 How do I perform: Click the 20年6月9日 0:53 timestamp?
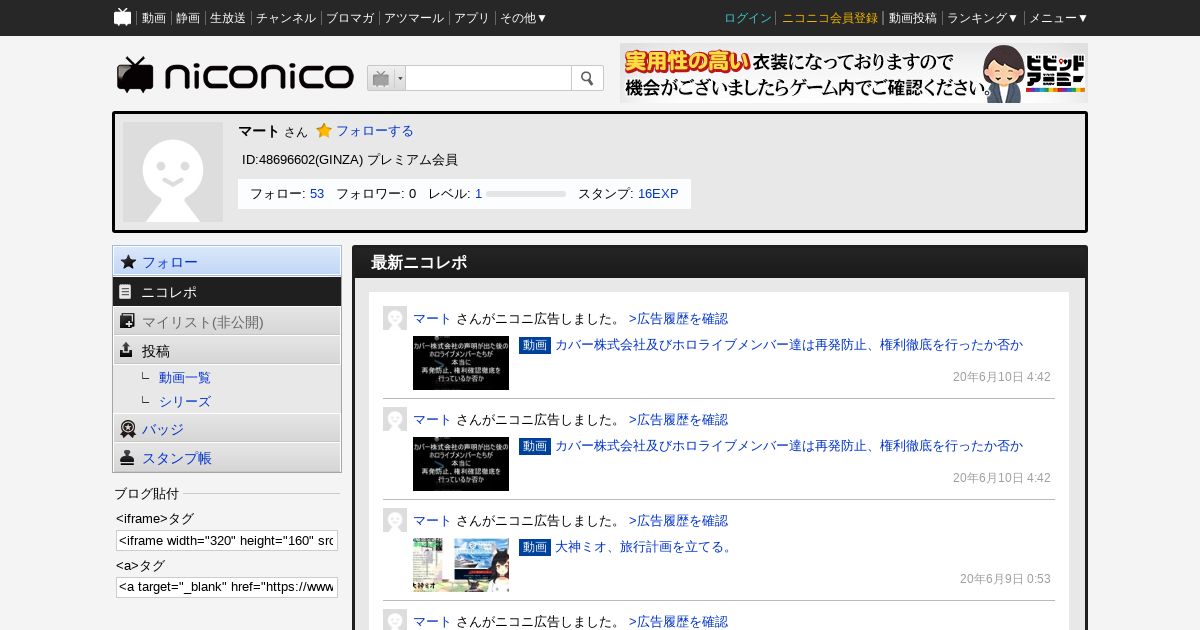1005,579
